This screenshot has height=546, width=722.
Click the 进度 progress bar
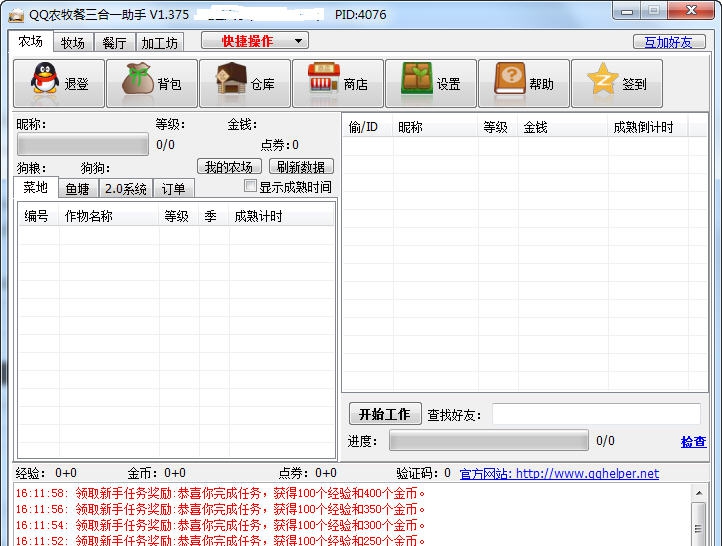(x=488, y=441)
